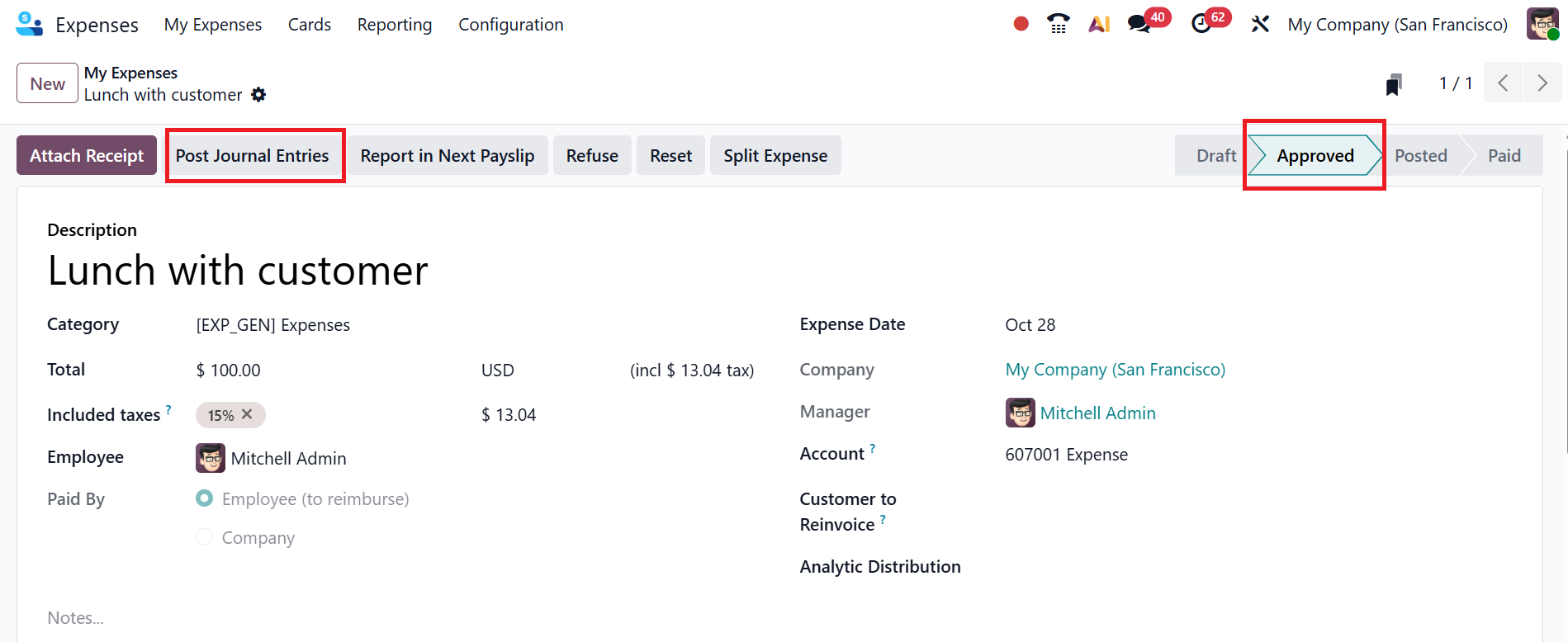Open the Mitchell Admin manager link
Viewport: 1568px width, 642px height.
tap(1097, 413)
